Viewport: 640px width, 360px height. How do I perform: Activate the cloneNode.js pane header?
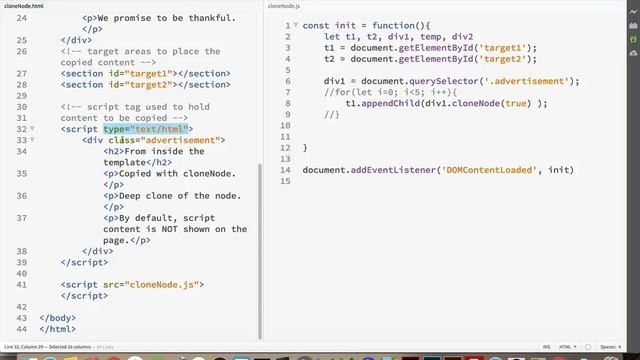pyautogui.click(x=284, y=6)
